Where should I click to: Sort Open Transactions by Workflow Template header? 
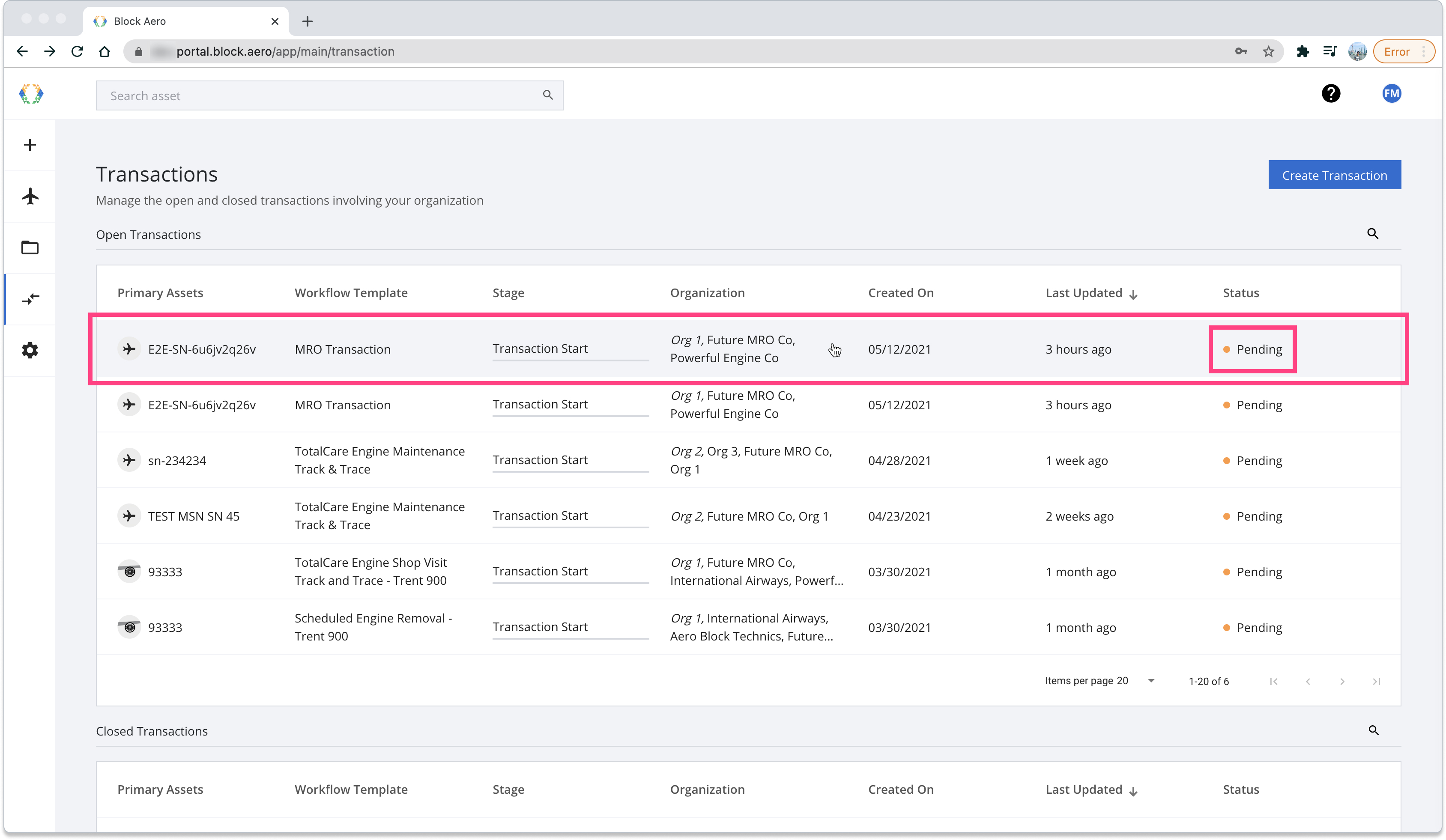click(x=351, y=293)
